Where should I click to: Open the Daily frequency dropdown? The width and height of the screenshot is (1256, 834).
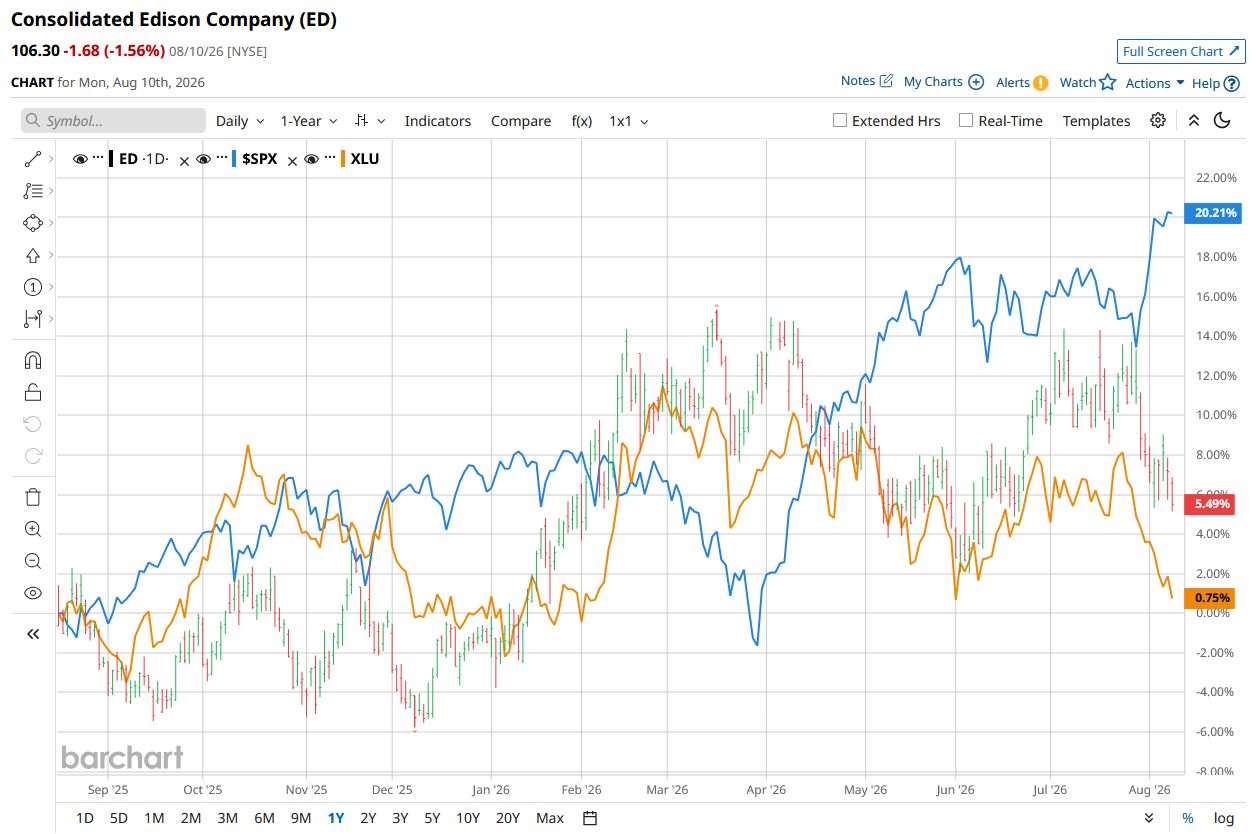[240, 121]
